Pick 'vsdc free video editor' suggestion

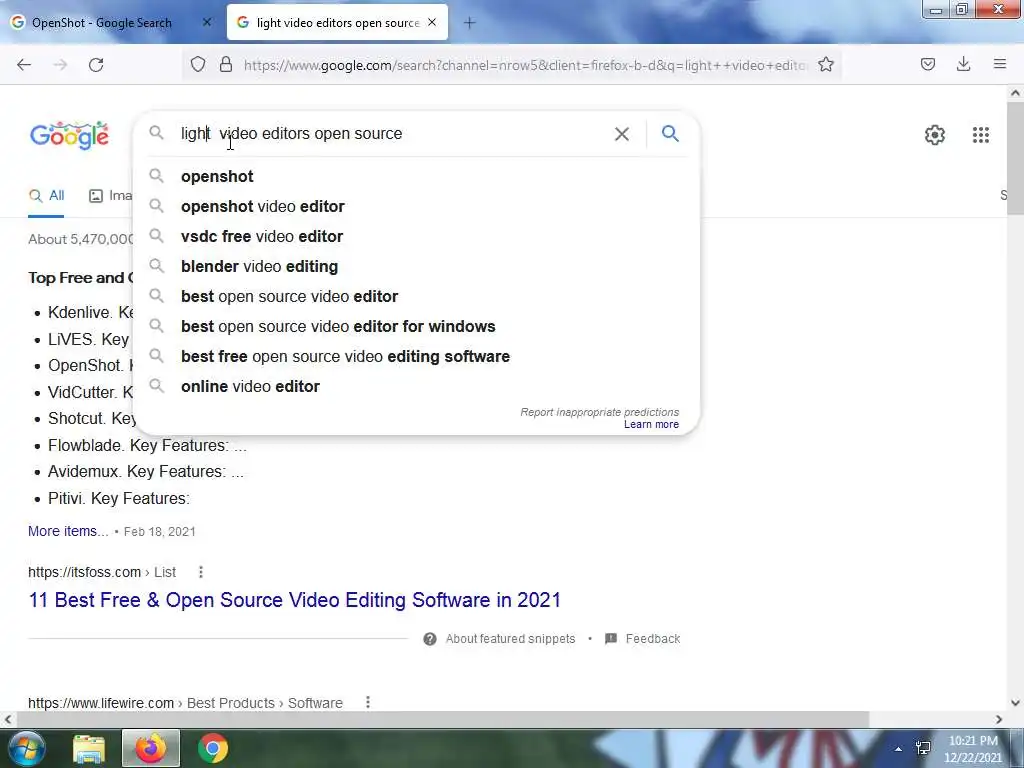tap(417, 236)
